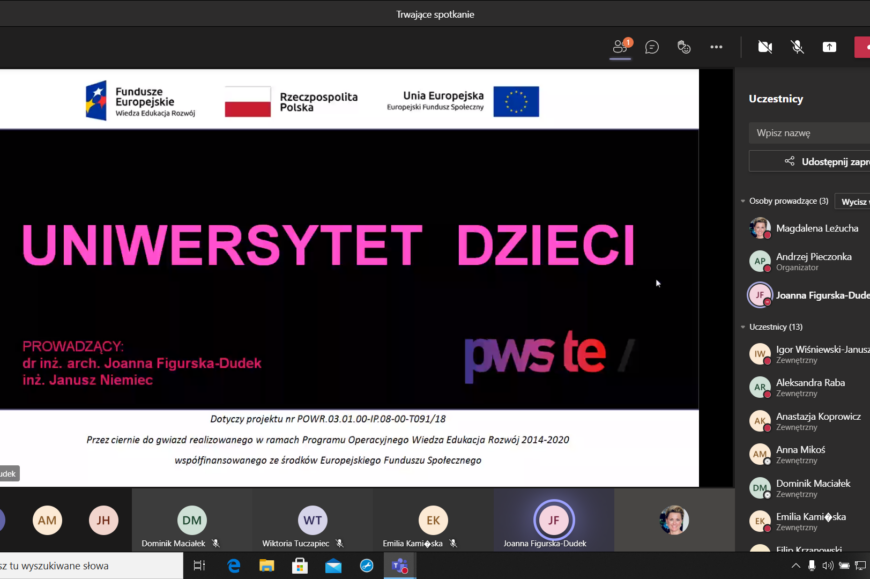The image size is (870, 579).
Task: Click the share content icon
Action: (829, 47)
